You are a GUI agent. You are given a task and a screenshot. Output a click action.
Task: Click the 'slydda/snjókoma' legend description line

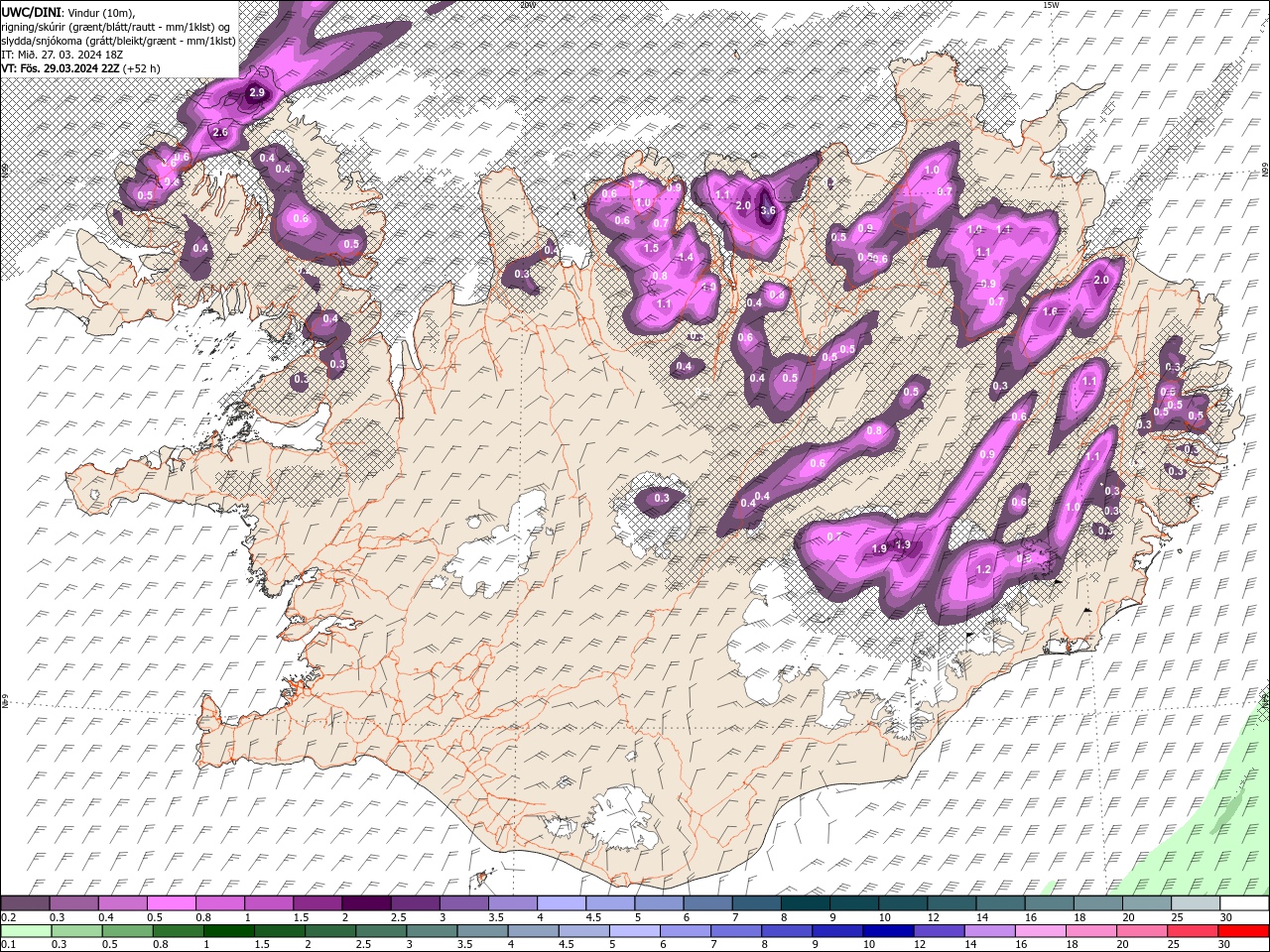coord(118,41)
